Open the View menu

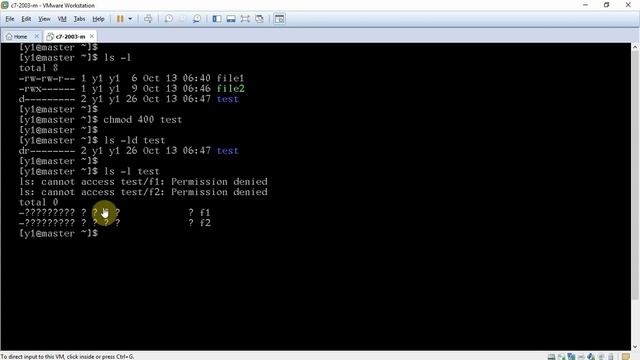pyautogui.click(x=44, y=19)
